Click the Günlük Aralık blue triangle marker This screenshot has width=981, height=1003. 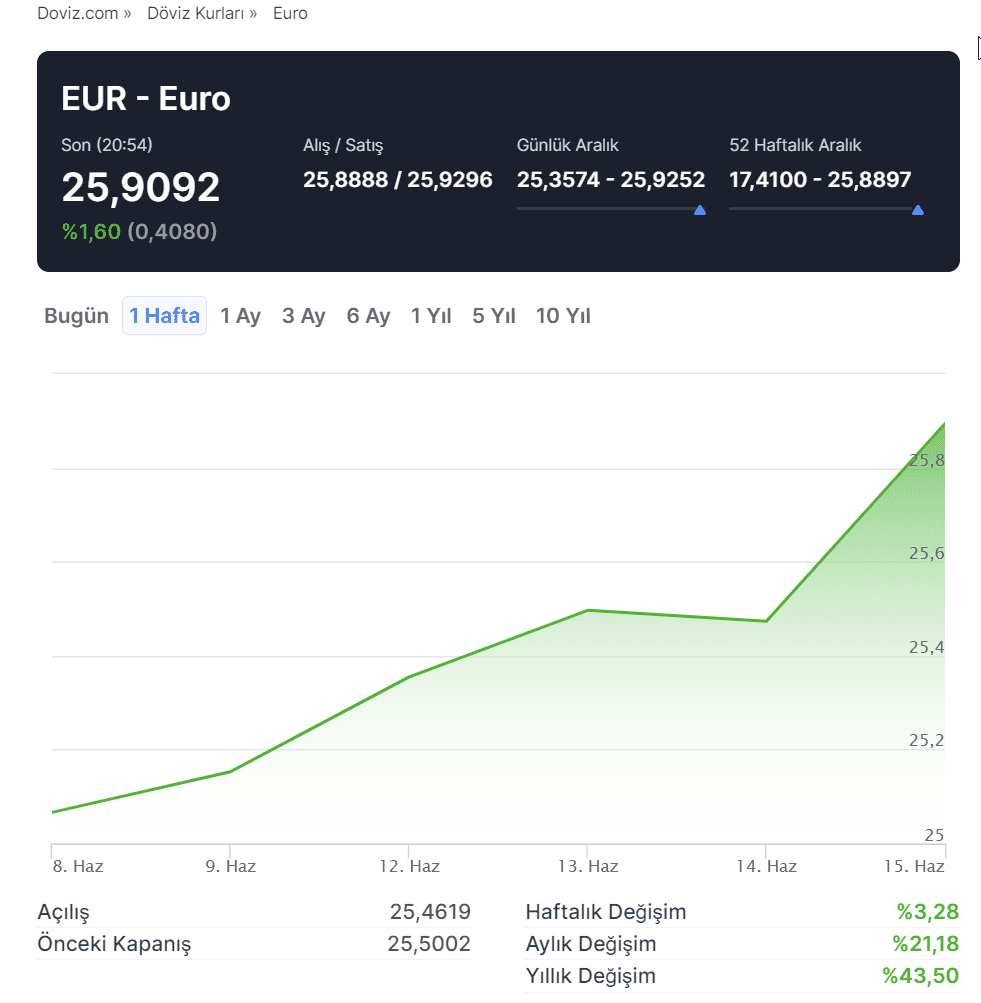click(700, 210)
